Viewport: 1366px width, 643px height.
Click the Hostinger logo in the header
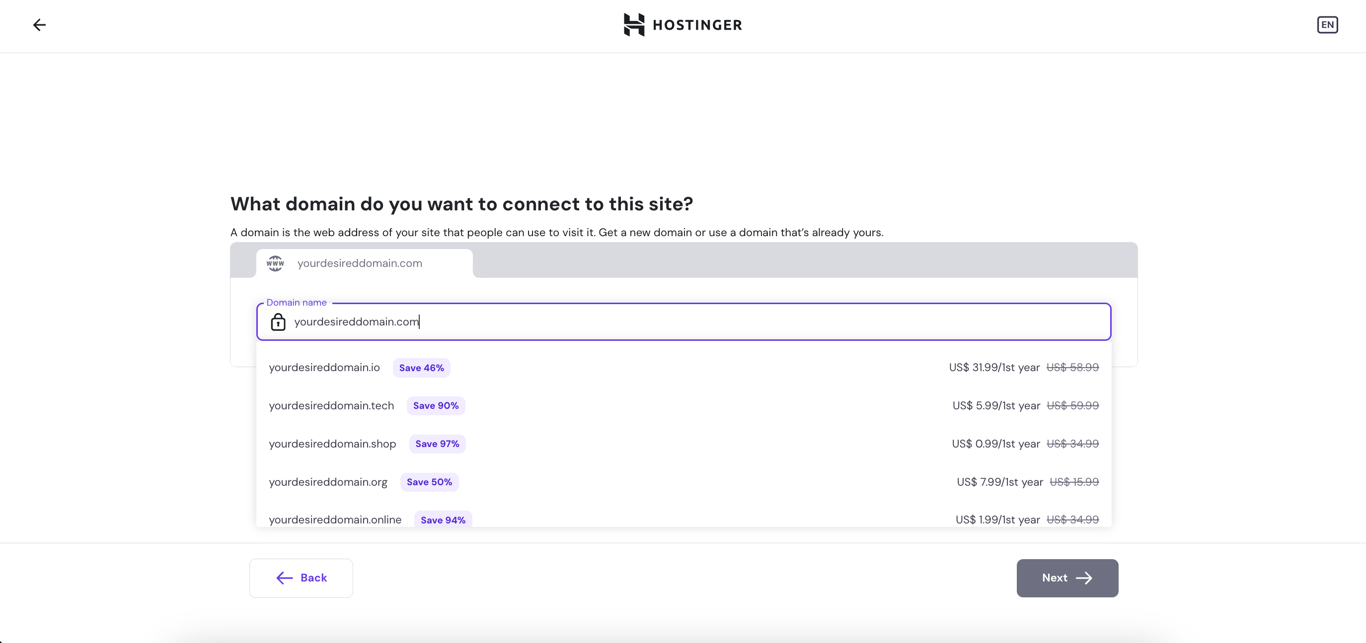(683, 24)
